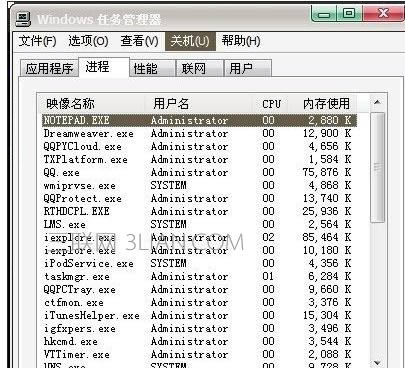Click CPU value 01 for taskmgr.exe
405x368 pixels.
pyautogui.click(x=268, y=276)
